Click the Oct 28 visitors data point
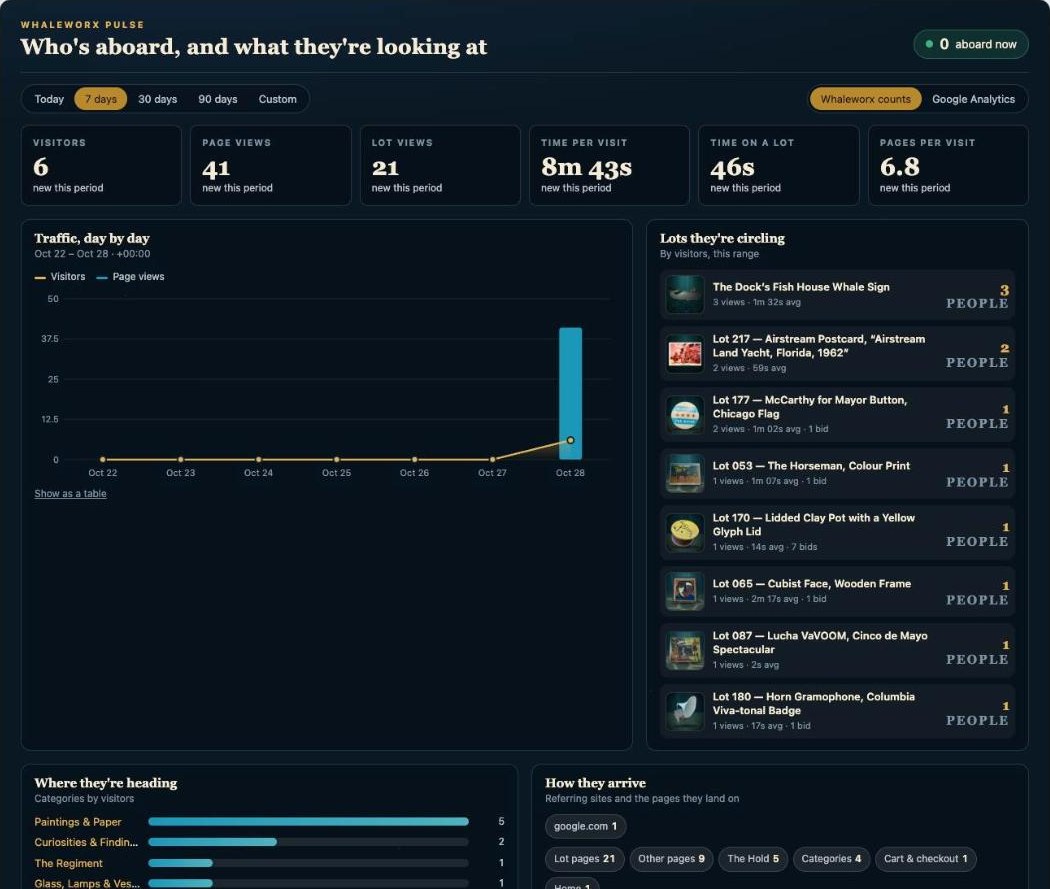 pos(571,440)
